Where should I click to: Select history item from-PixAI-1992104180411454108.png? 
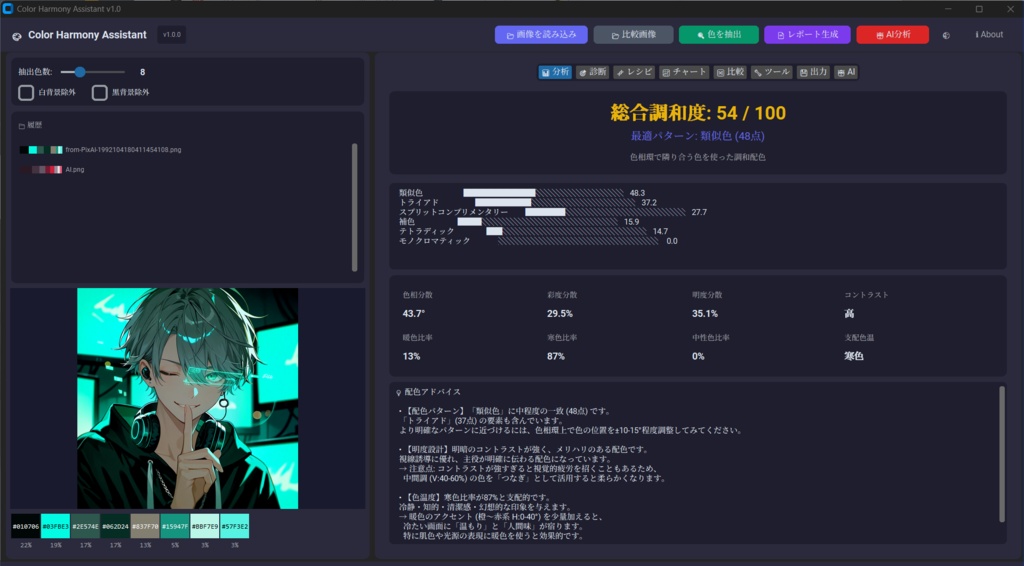click(101, 149)
